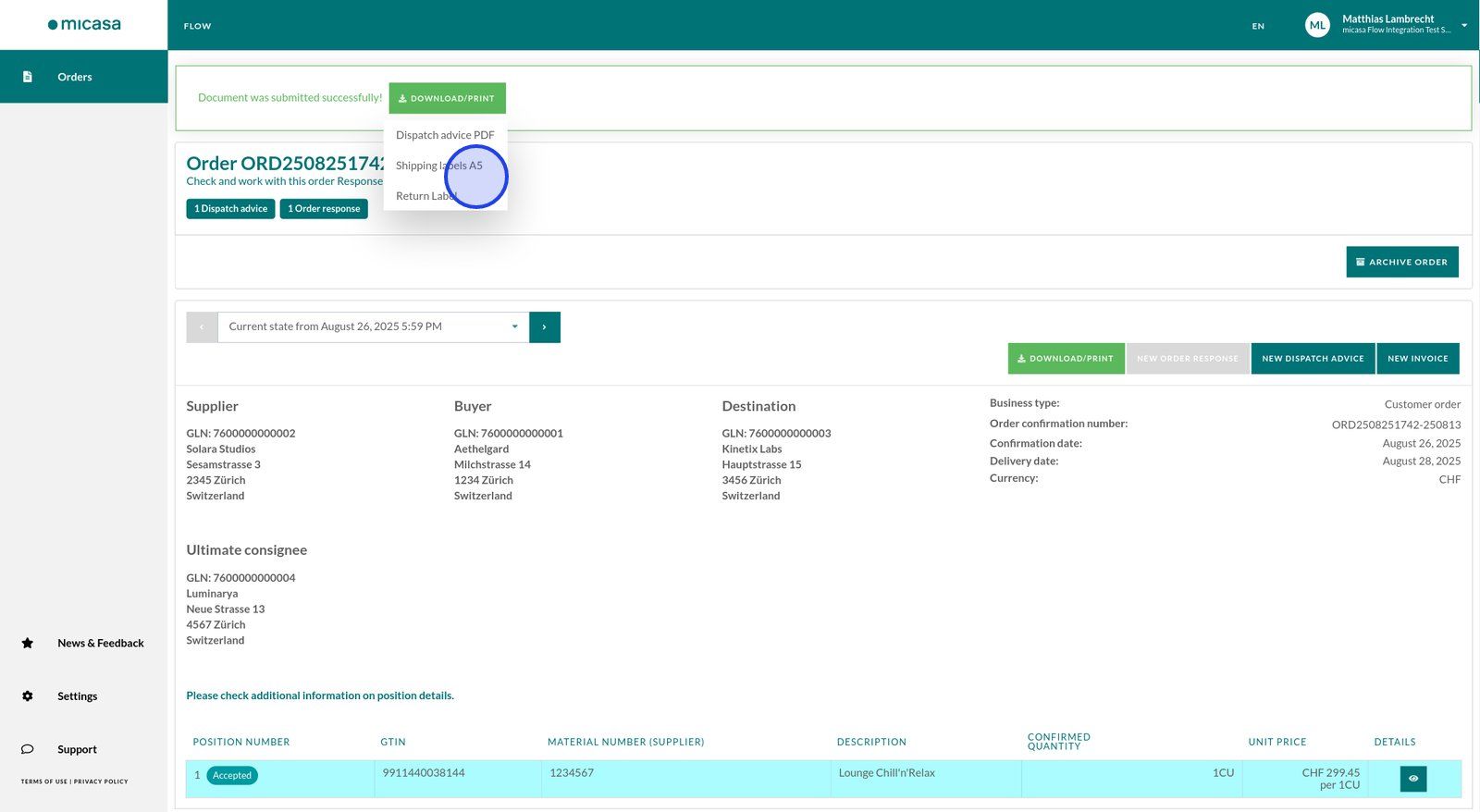Click the Material Number (Supplier) column header
The height and width of the screenshot is (812, 1480).
[626, 742]
